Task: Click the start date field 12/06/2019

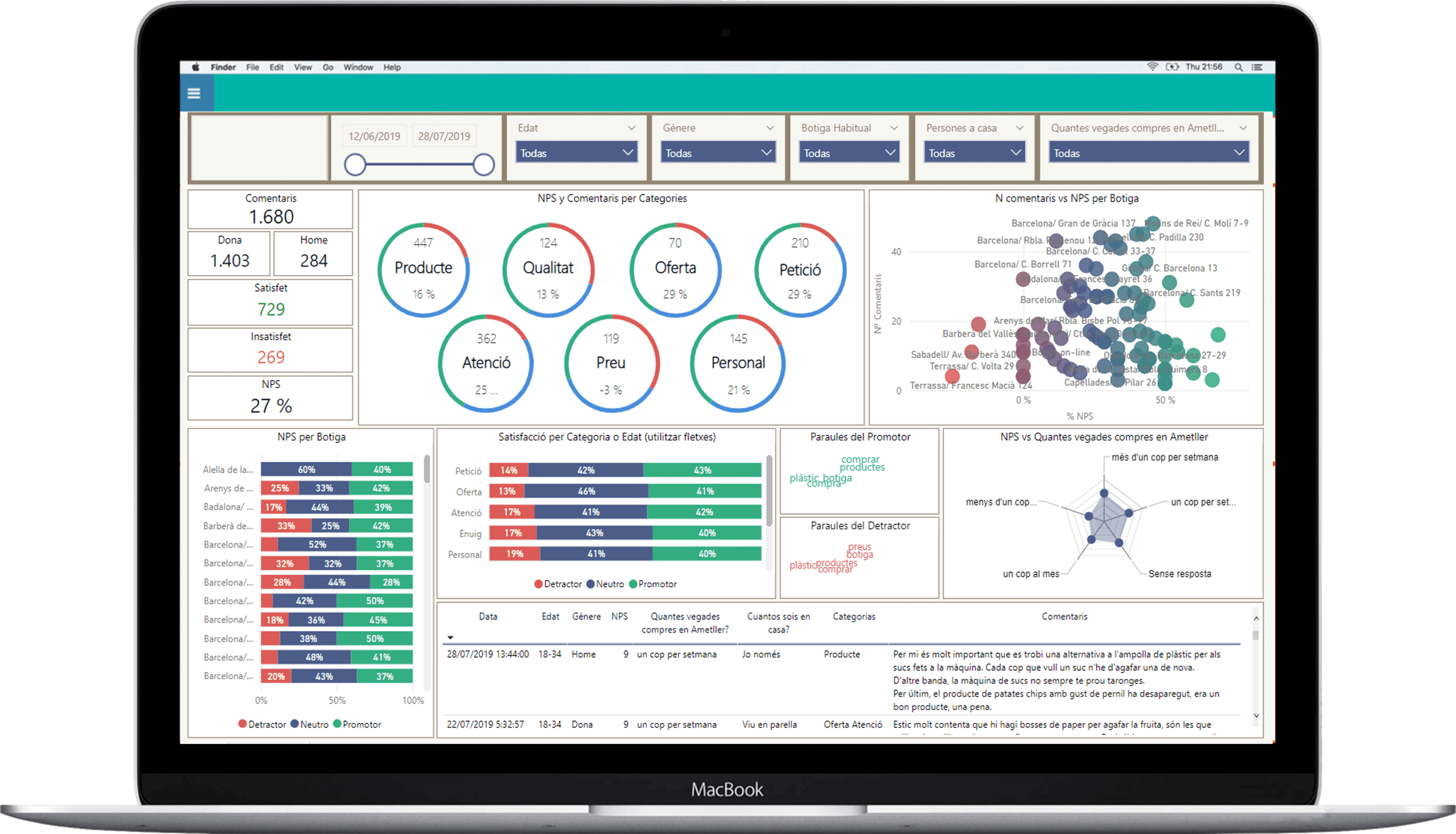Action: point(375,136)
